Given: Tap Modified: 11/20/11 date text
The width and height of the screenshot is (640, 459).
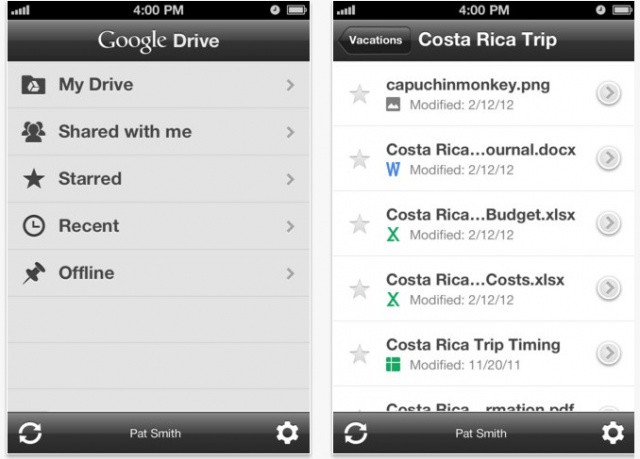Looking at the screenshot, I should tap(465, 365).
